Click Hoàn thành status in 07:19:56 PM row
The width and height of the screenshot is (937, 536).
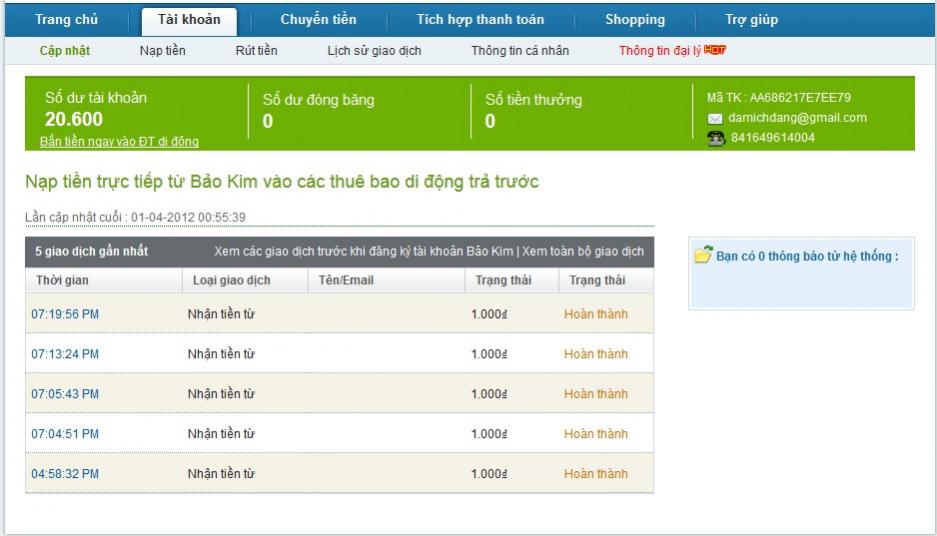[596, 314]
